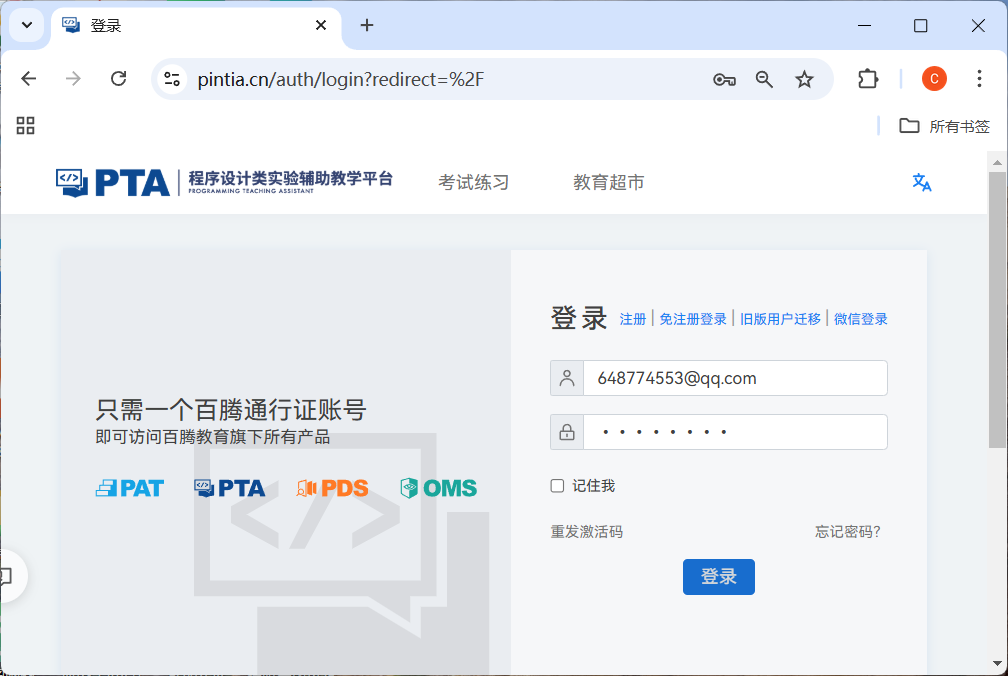This screenshot has width=1008, height=676.
Task: Click the blue 登录 button
Action: click(x=719, y=576)
